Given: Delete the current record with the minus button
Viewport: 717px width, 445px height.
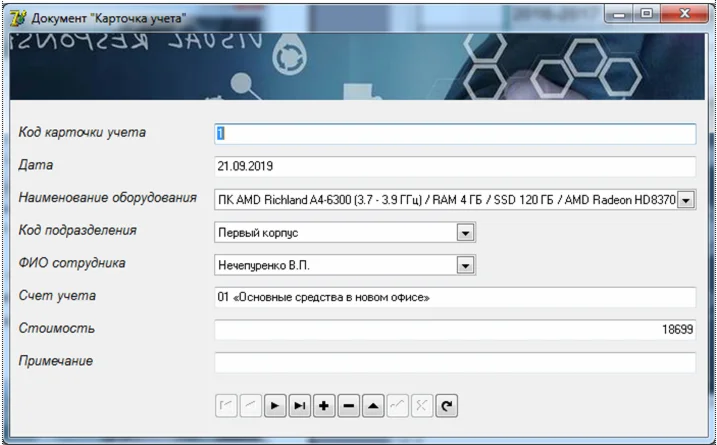Looking at the screenshot, I should click(349, 406).
